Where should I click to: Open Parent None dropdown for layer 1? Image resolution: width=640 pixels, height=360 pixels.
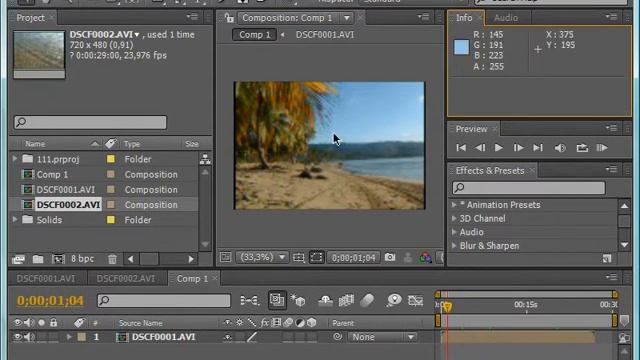pos(382,337)
